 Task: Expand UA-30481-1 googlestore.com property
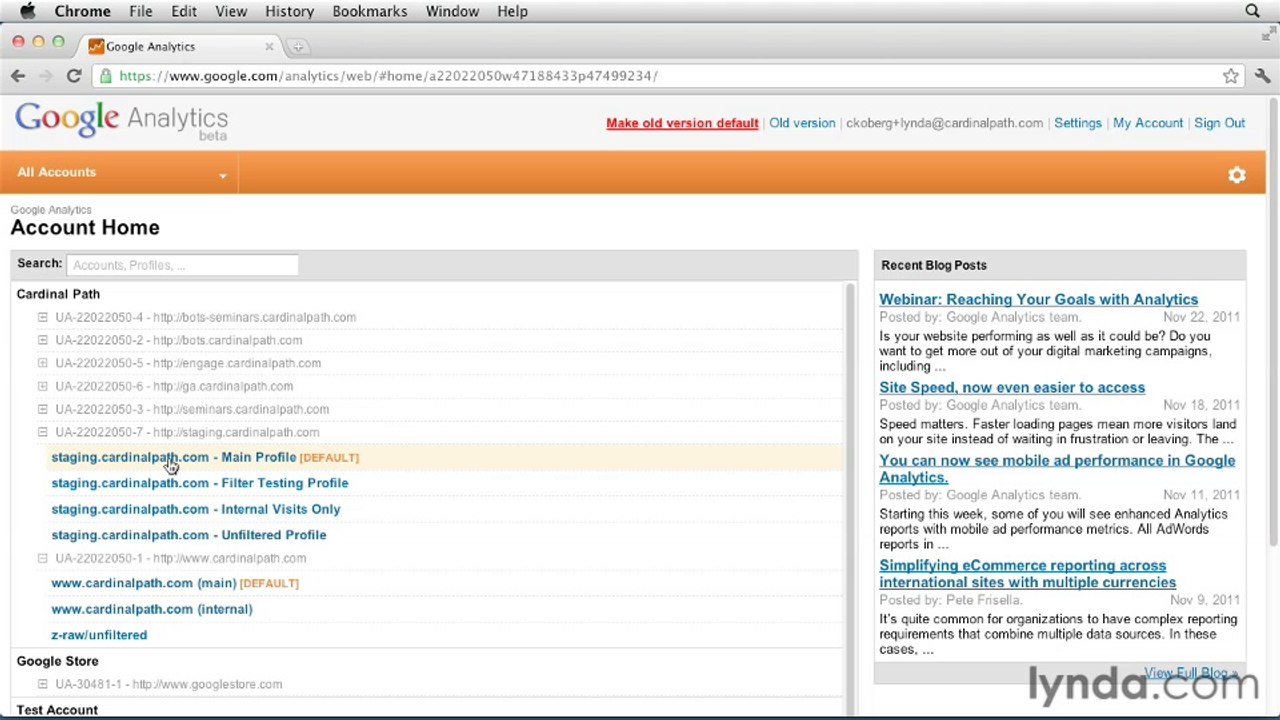pos(43,684)
